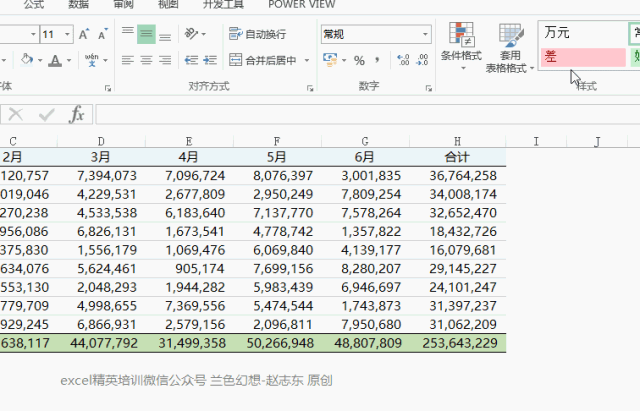Open the 开发工具 ribbon tab
The width and height of the screenshot is (640, 411).
[x=227, y=4]
